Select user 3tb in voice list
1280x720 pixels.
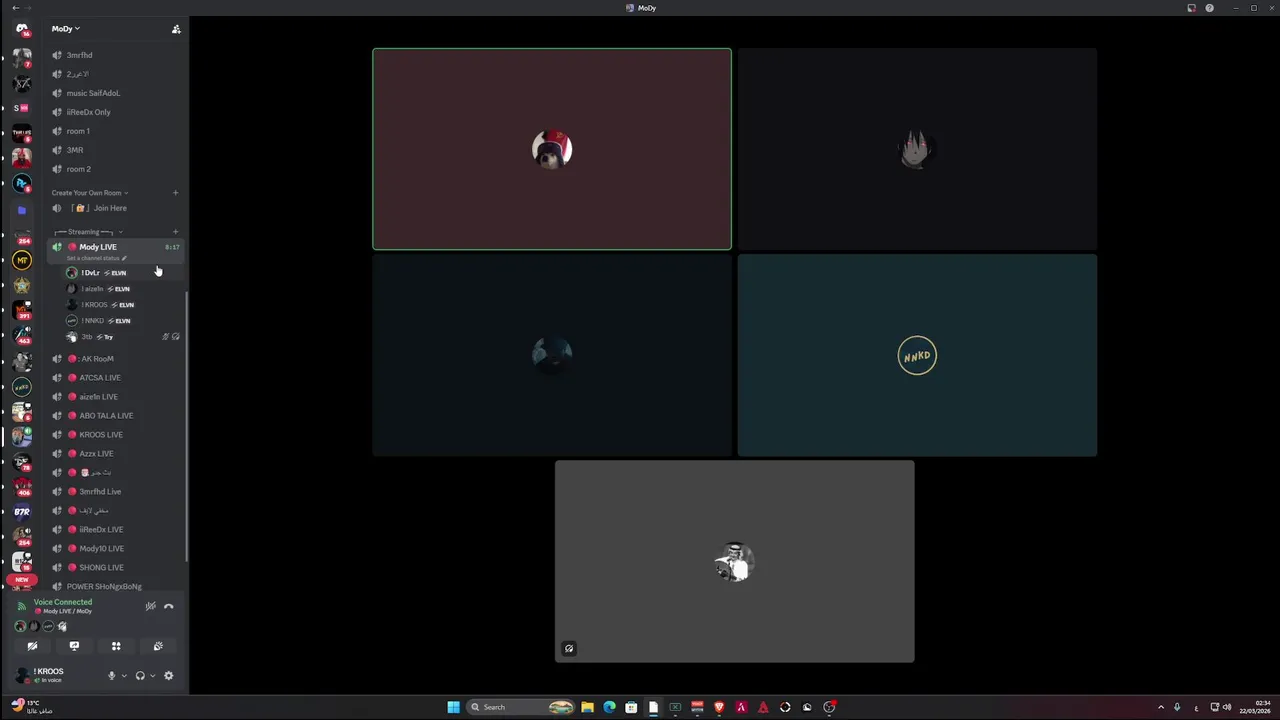point(122,337)
